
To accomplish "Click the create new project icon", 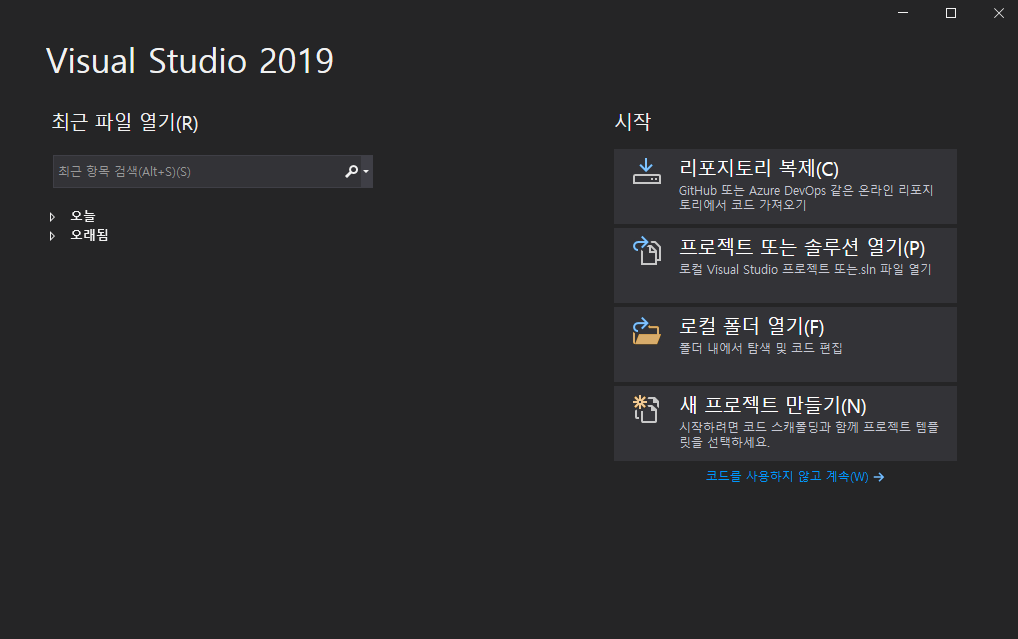I will [647, 409].
